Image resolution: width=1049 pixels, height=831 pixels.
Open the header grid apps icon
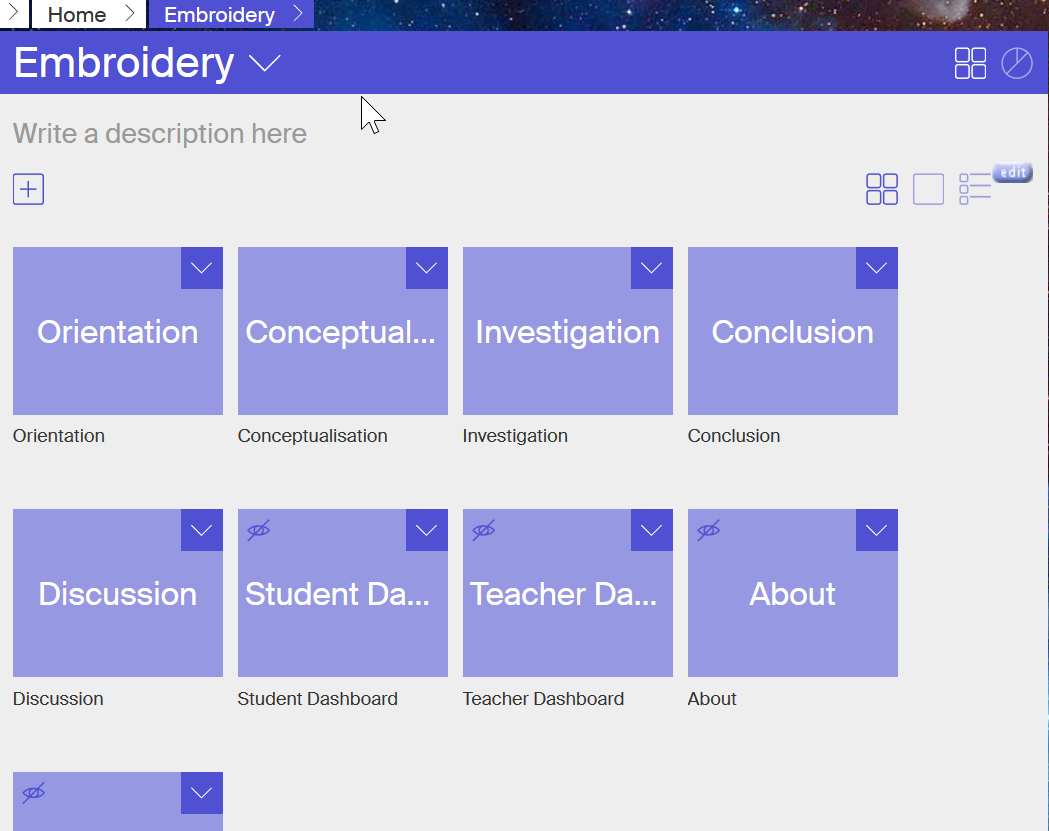coord(970,63)
